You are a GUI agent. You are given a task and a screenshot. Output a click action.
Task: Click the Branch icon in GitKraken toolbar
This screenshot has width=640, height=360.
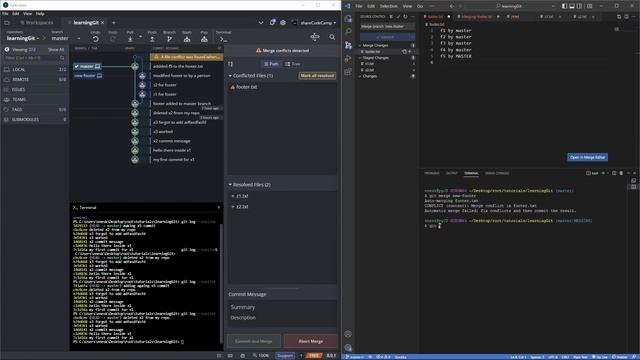[169, 39]
